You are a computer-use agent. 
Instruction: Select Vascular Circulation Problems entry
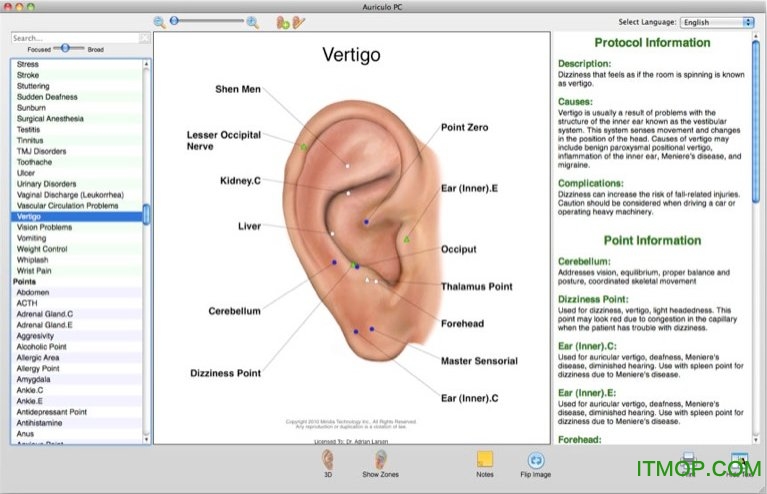point(77,205)
